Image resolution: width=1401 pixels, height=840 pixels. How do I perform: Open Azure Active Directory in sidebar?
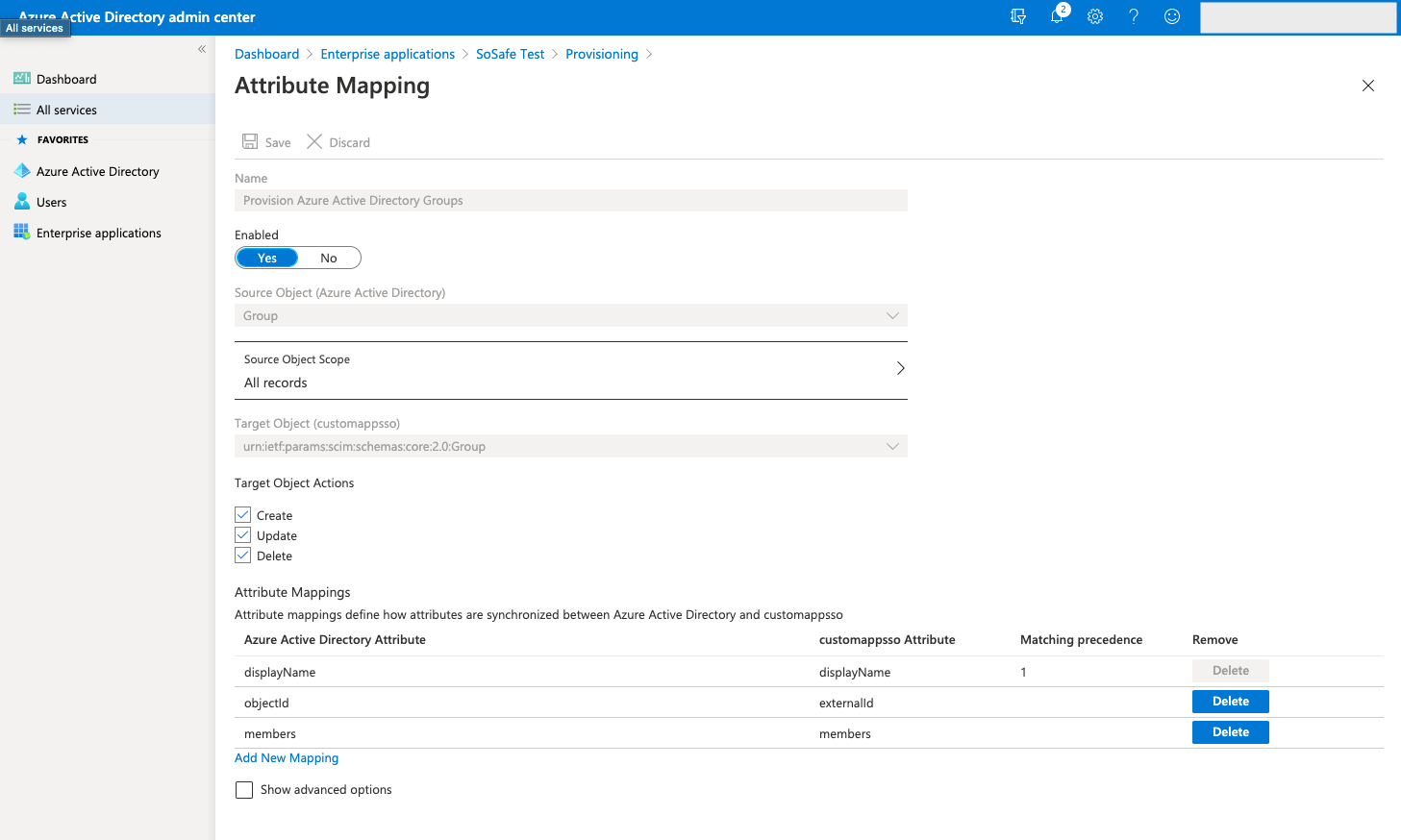point(97,172)
